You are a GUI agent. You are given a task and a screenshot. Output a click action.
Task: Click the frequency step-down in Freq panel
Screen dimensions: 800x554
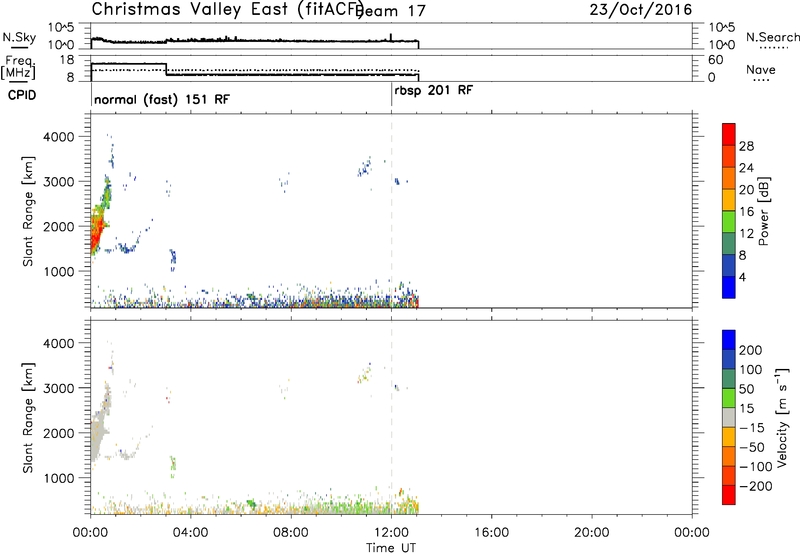point(166,69)
